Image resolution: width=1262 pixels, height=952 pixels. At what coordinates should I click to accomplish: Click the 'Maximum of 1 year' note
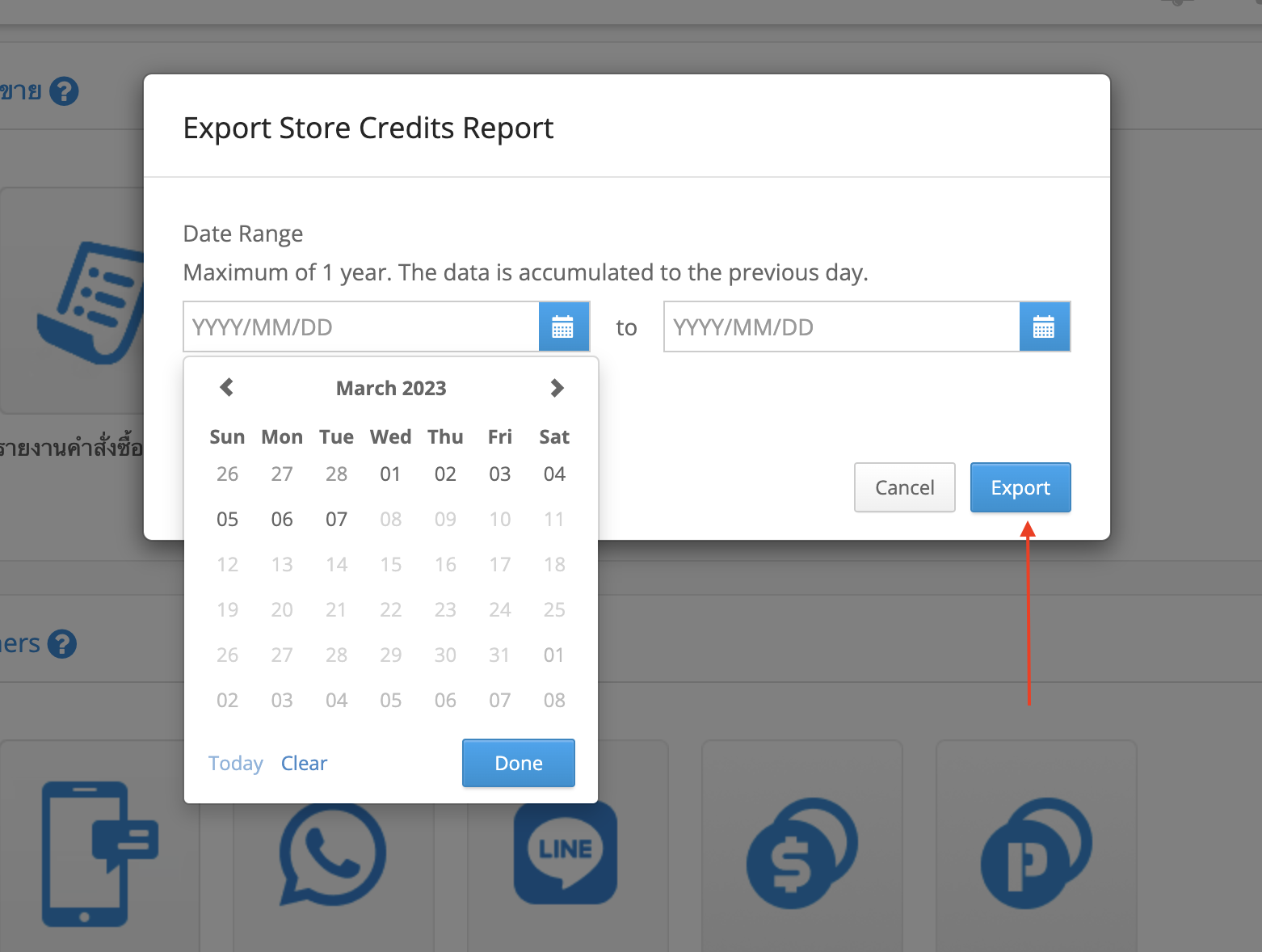[526, 272]
